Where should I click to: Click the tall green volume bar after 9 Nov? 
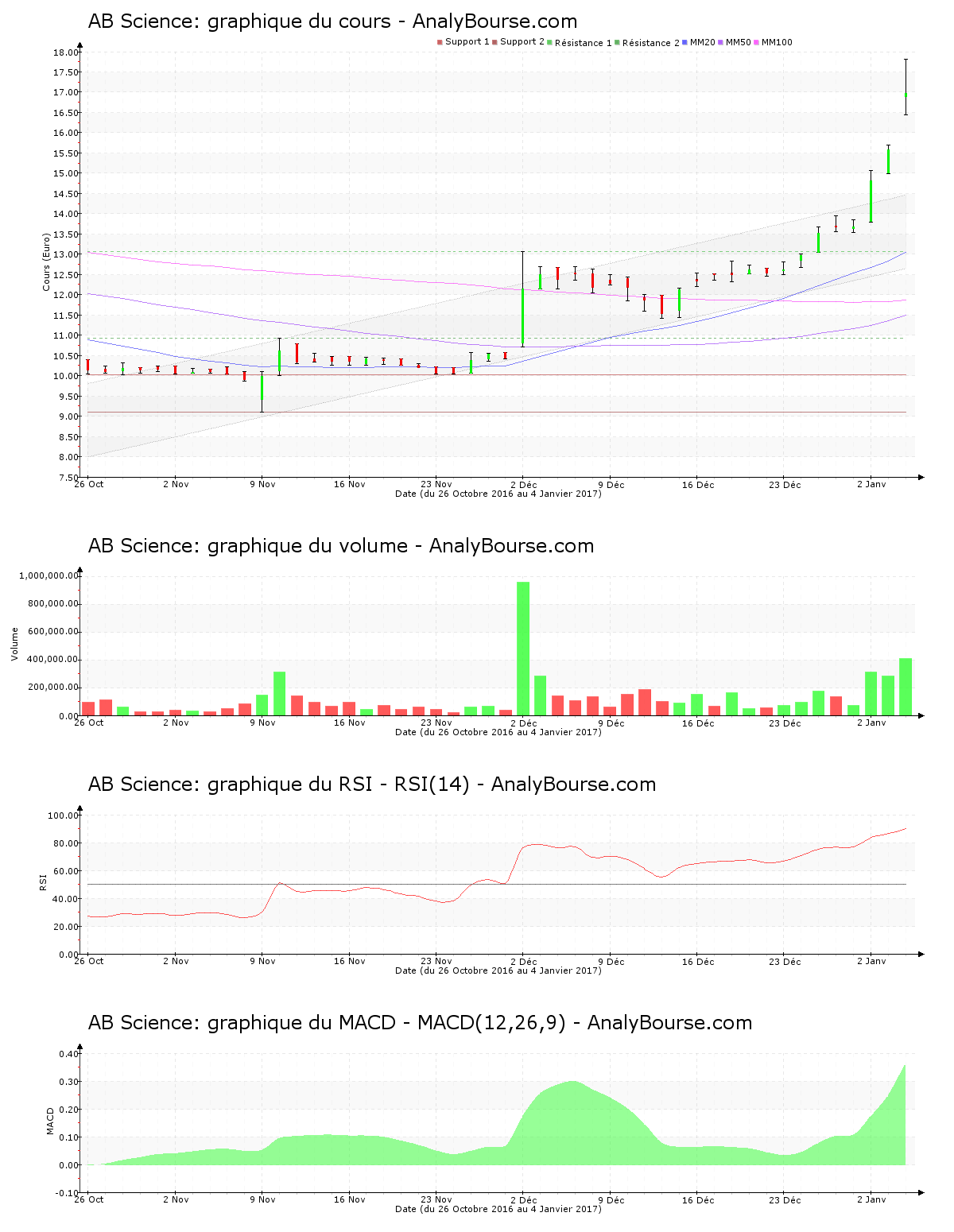279,694
